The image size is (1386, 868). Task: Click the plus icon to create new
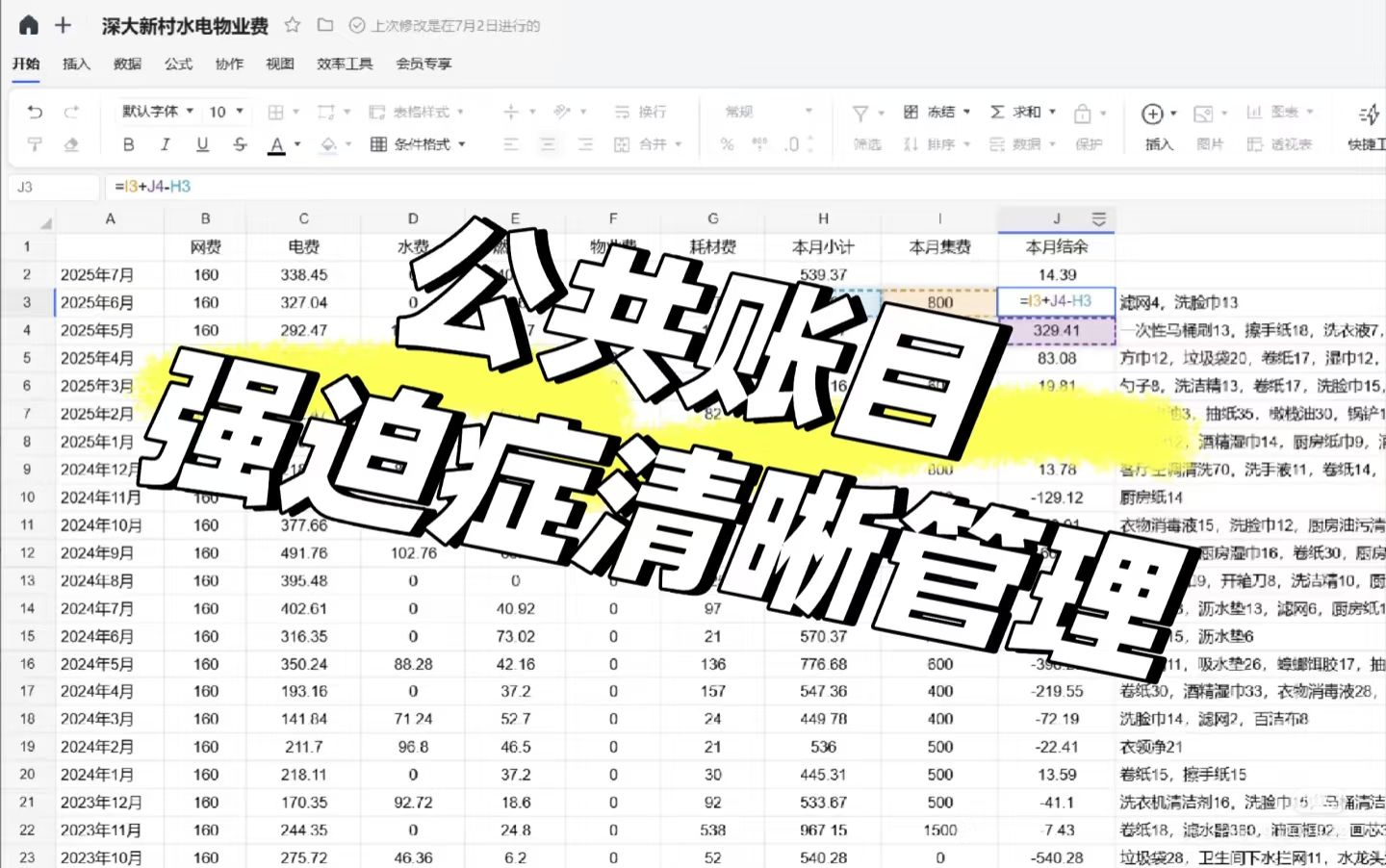pos(63,25)
